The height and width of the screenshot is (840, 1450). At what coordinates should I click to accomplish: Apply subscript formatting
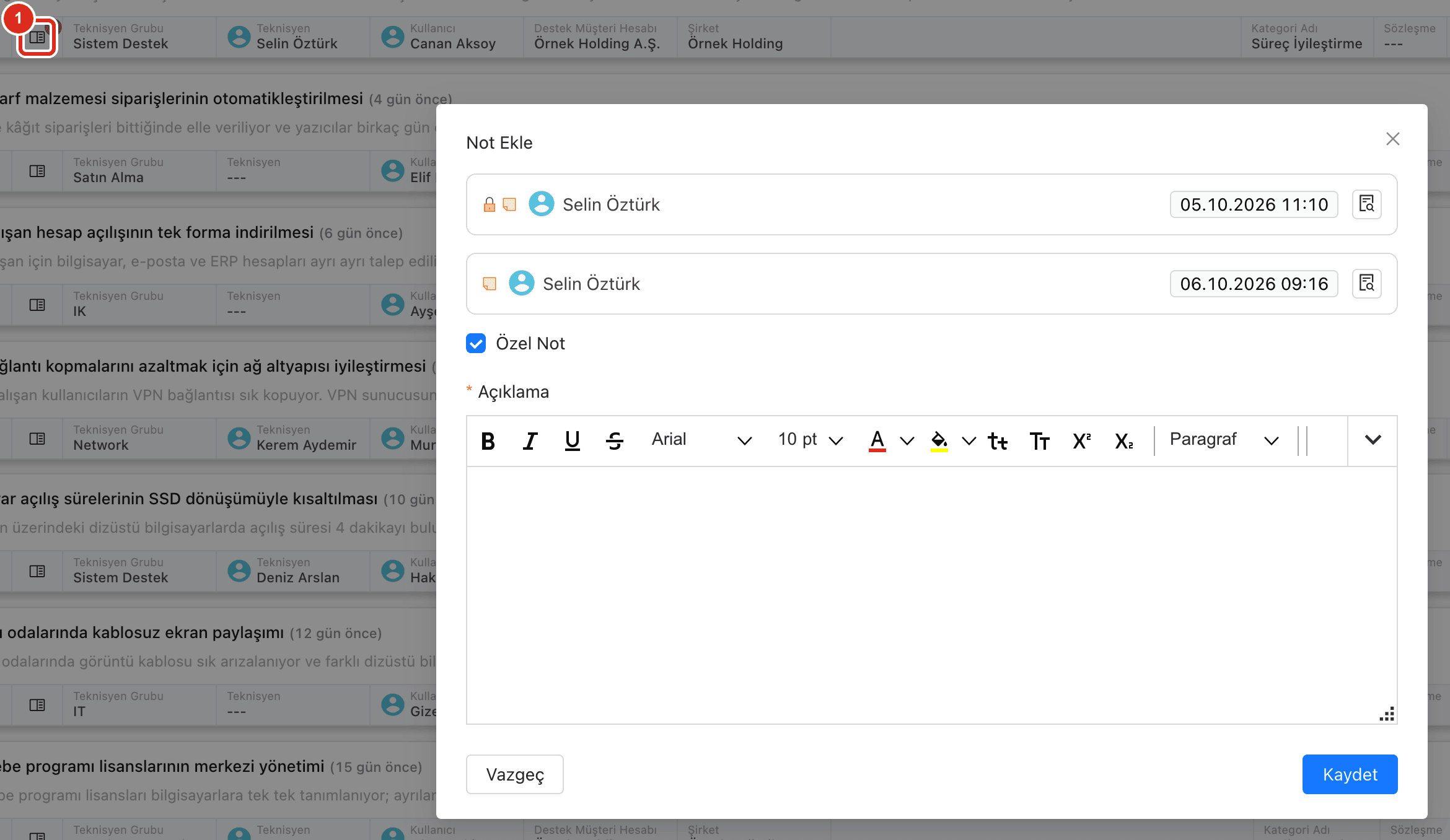coord(1123,441)
